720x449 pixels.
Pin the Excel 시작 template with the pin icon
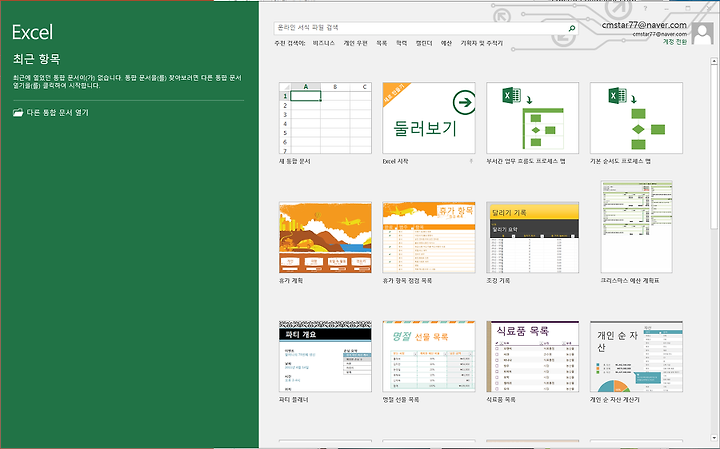pyautogui.click(x=471, y=161)
